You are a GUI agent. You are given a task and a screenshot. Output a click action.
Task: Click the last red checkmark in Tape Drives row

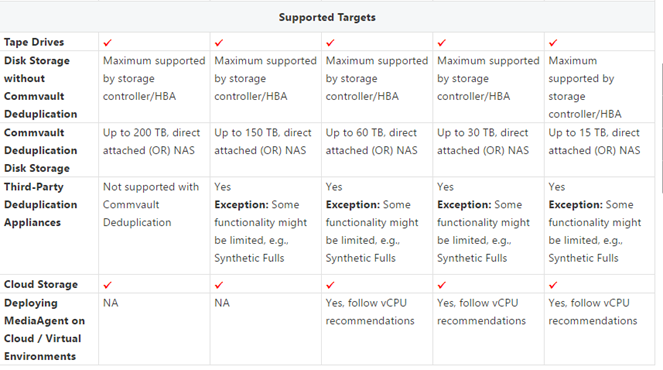click(553, 43)
